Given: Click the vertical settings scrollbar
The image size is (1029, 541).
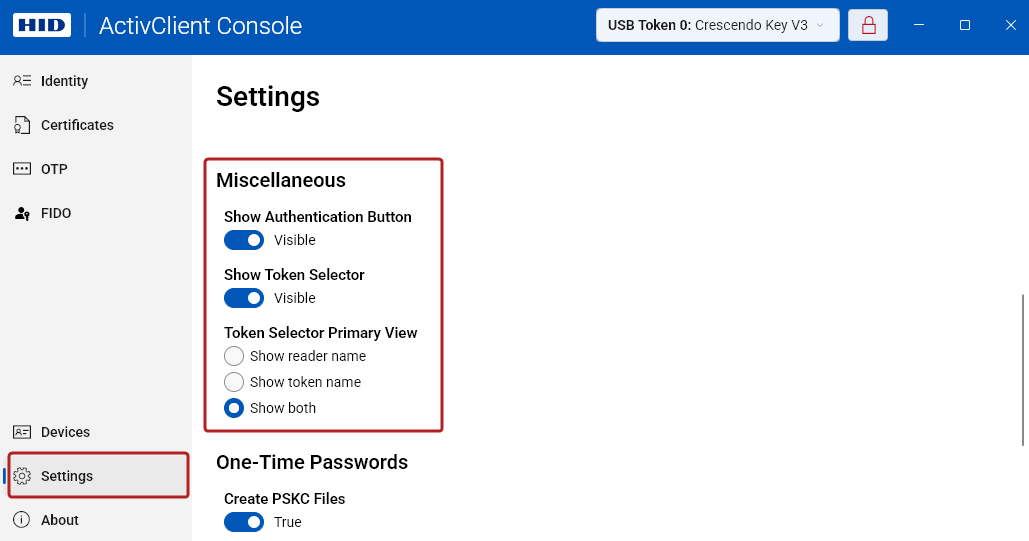Looking at the screenshot, I should [1022, 368].
